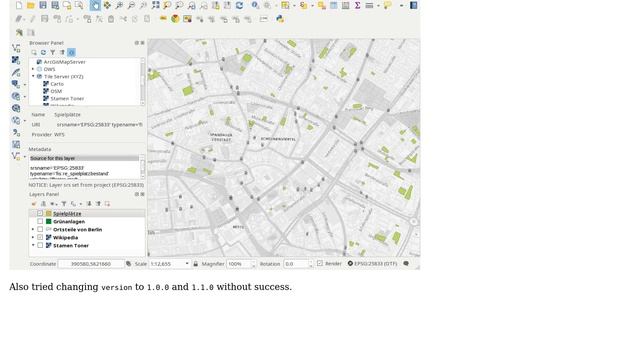Click the Spielplätze layer symbol swatch
640x360 pixels.
click(49, 213)
